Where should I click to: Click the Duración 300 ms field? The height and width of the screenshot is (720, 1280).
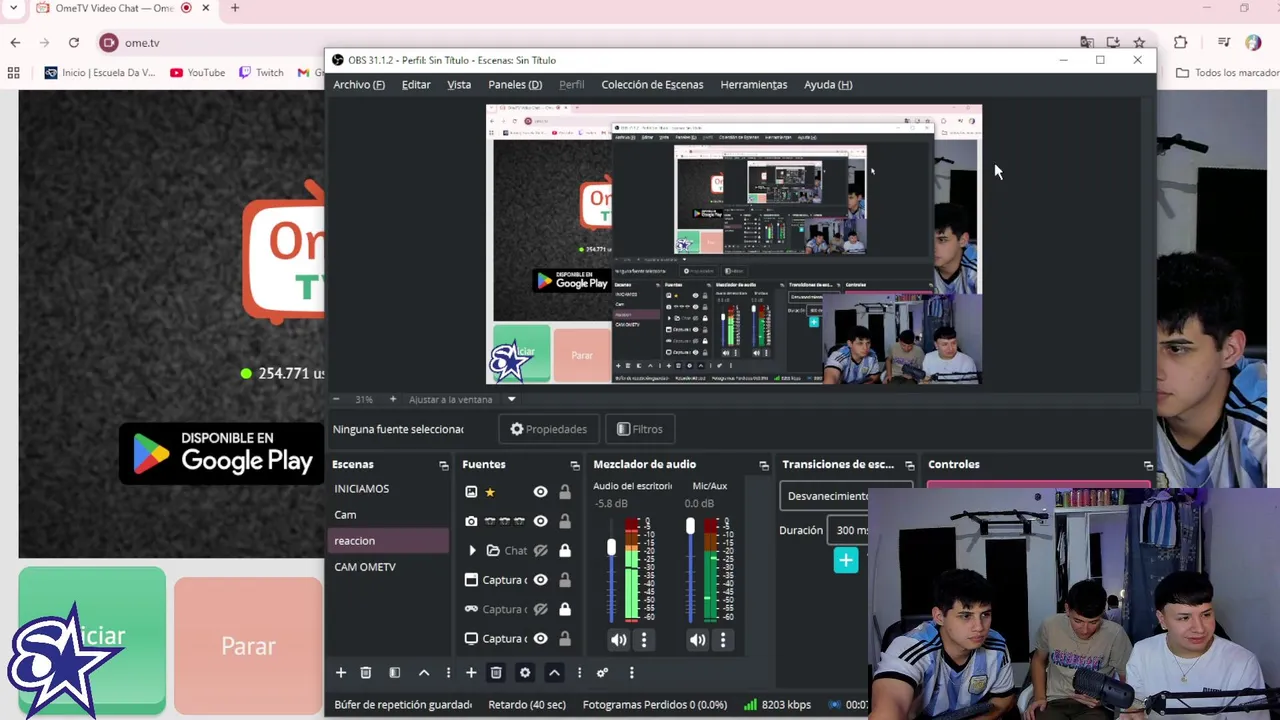(x=850, y=530)
